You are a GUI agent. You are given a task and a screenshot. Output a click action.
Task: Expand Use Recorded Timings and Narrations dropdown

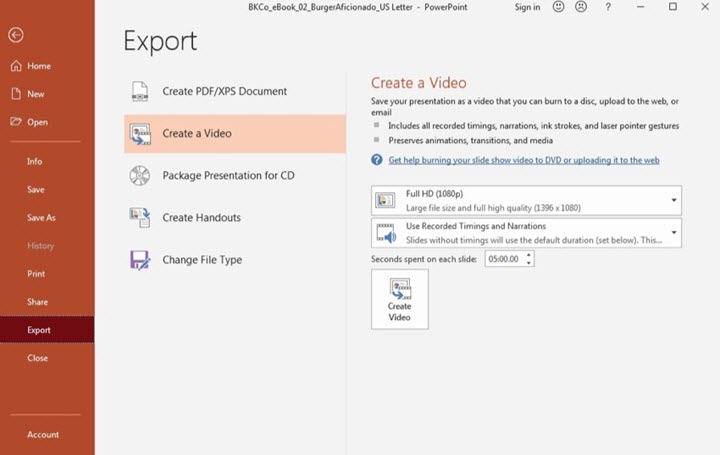pos(526,233)
